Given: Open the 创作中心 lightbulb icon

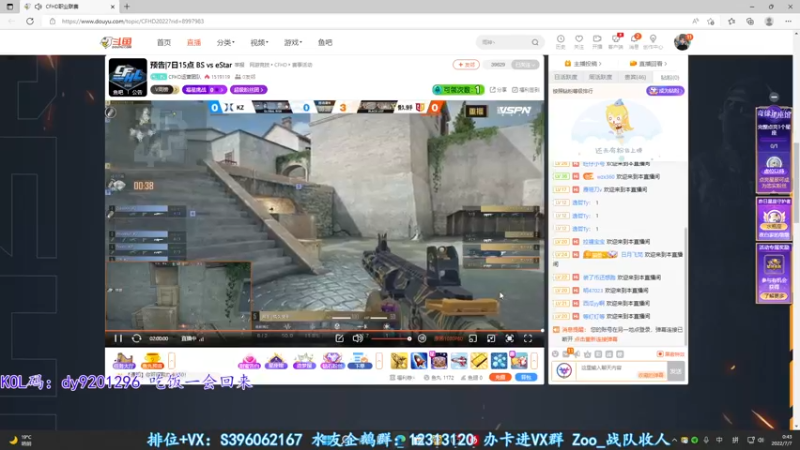Looking at the screenshot, I should pyautogui.click(x=653, y=41).
